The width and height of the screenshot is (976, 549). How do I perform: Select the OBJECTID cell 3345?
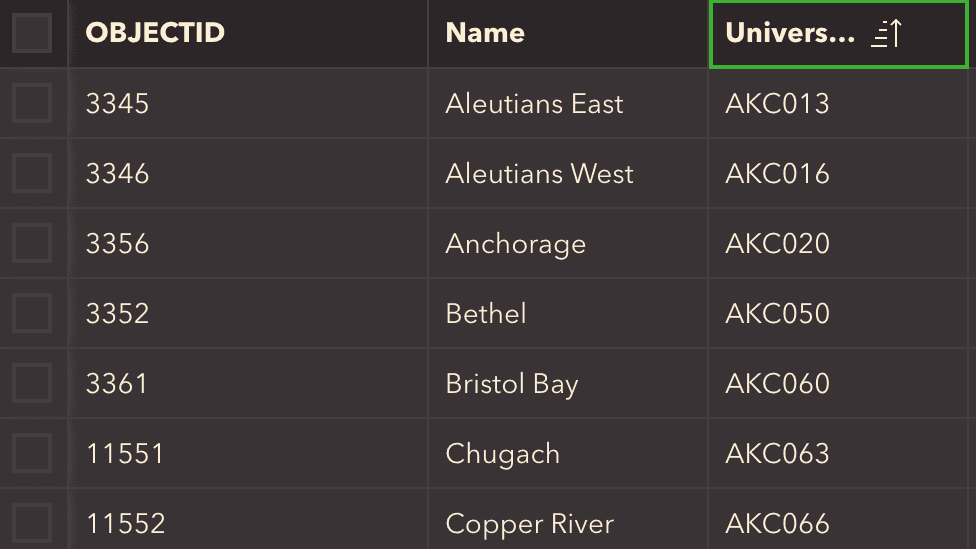248,103
